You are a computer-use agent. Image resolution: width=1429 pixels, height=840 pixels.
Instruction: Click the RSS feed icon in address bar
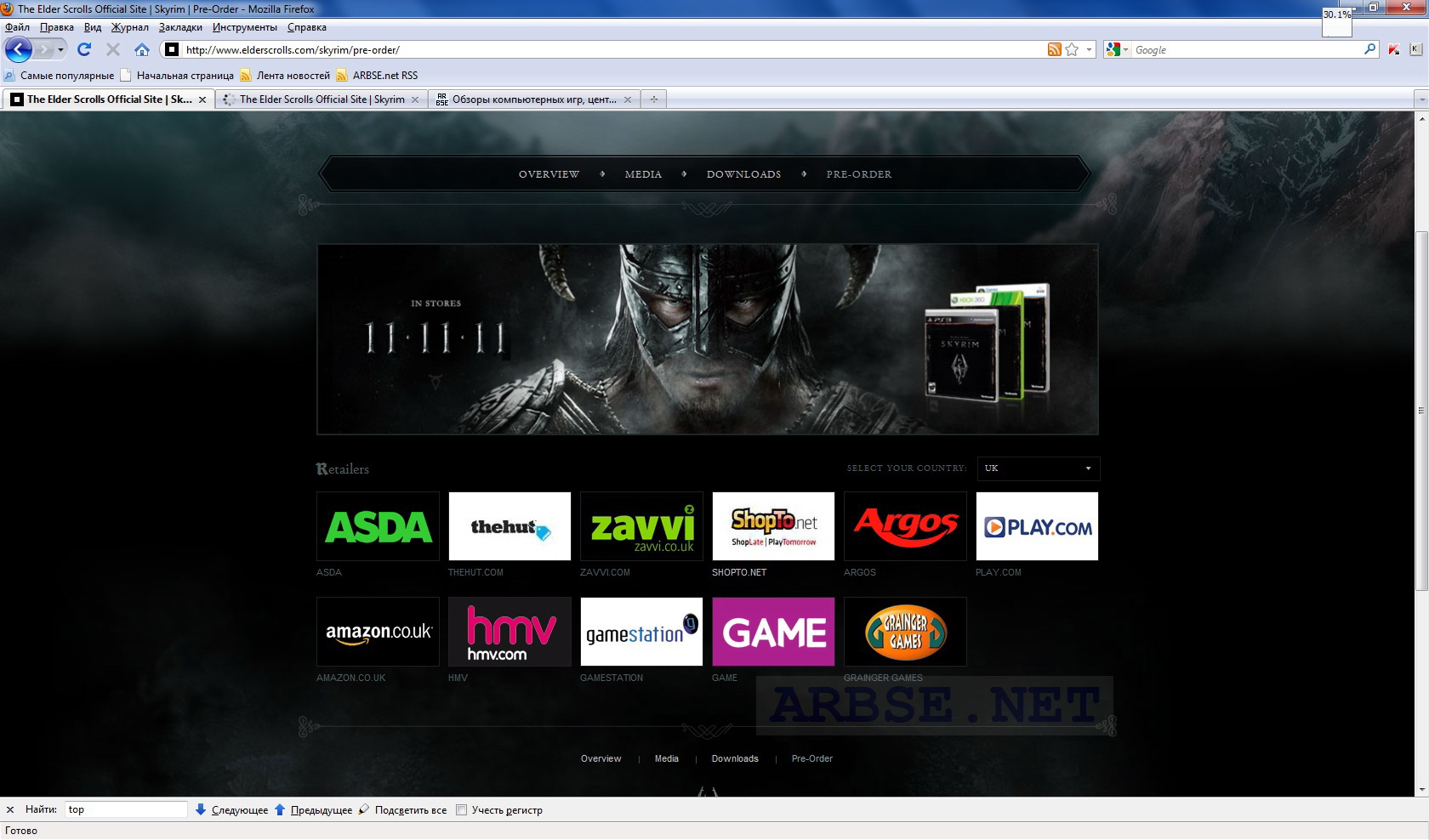(x=1054, y=49)
